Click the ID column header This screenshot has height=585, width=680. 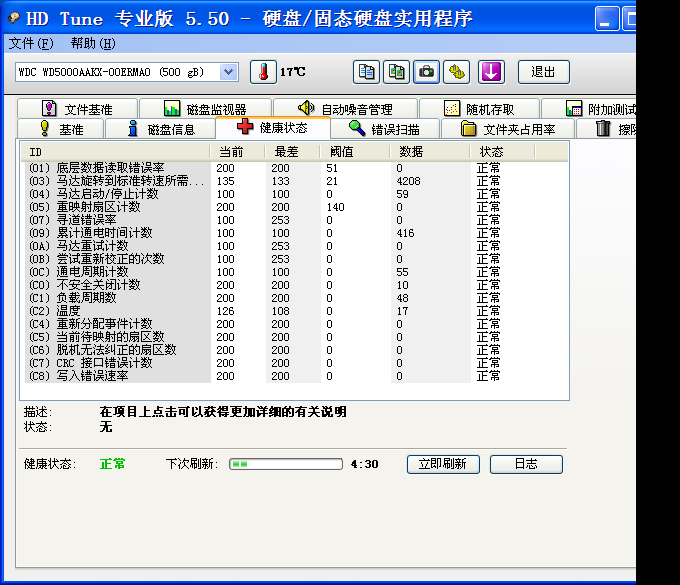[x=115, y=152]
